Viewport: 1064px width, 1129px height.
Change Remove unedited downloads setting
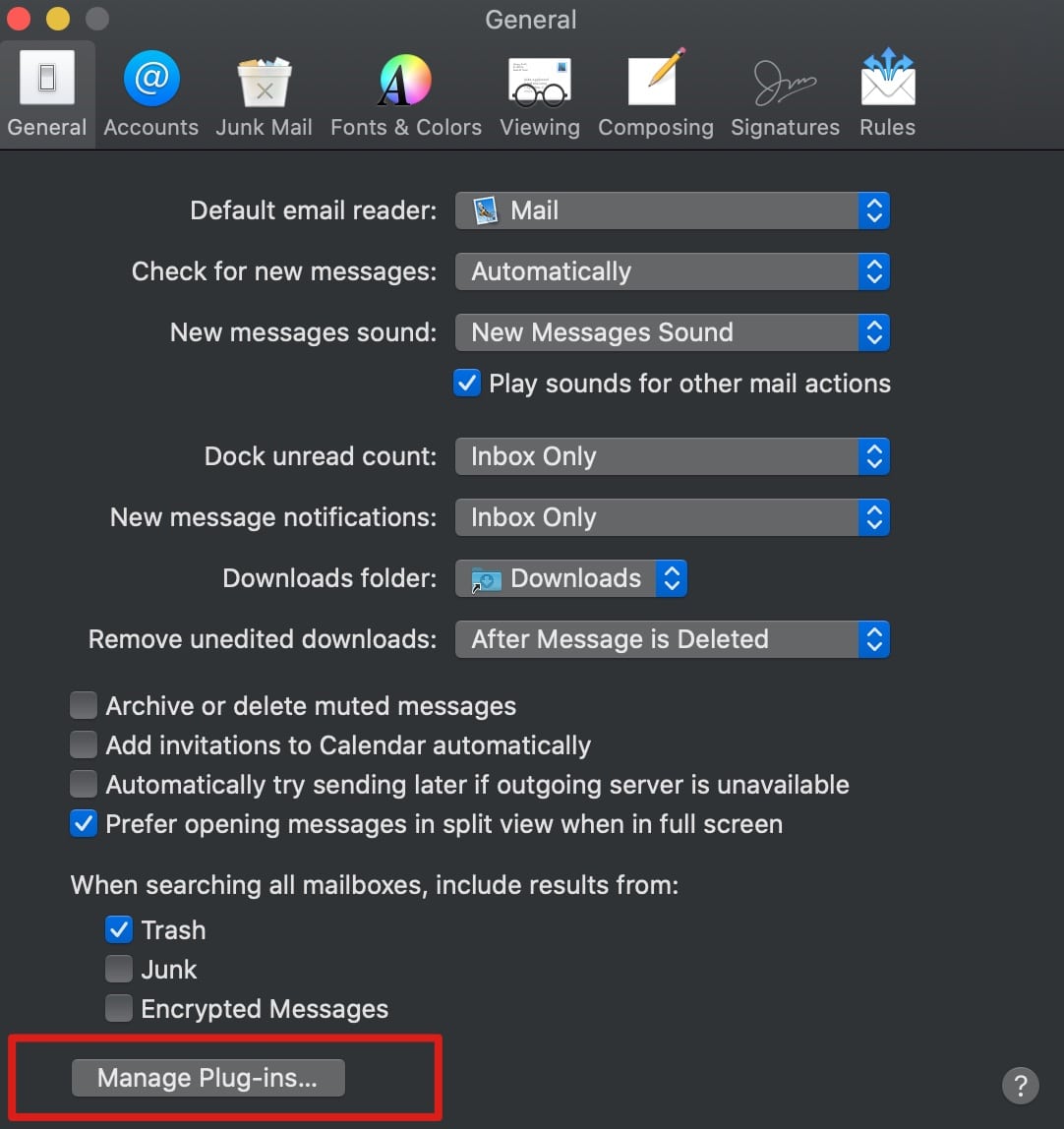tap(873, 639)
